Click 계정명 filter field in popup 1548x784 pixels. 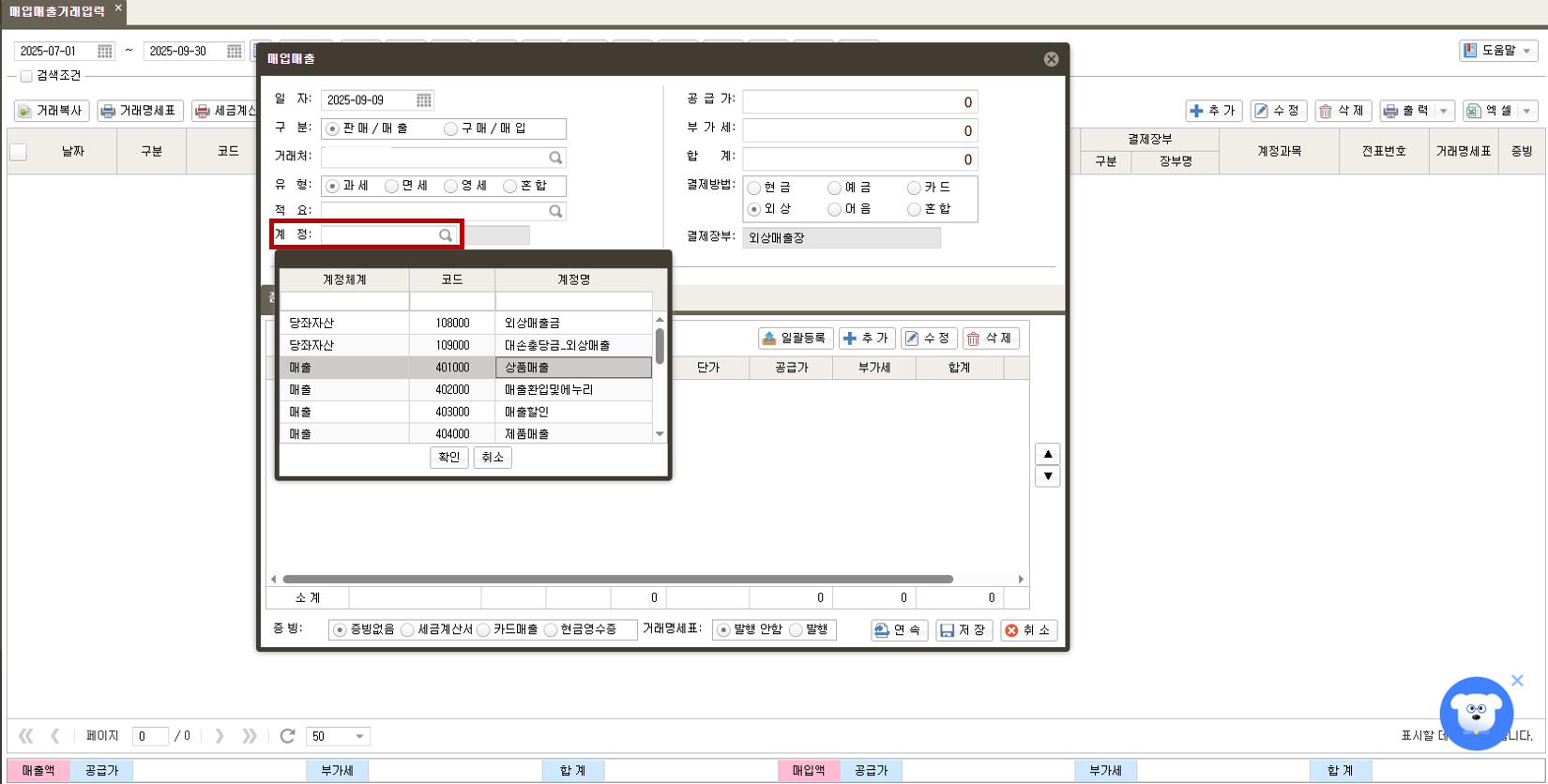[x=574, y=301]
